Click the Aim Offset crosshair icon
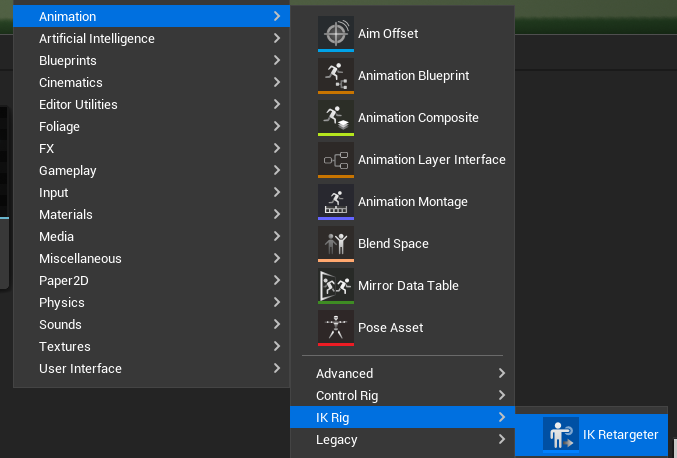Image resolution: width=677 pixels, height=458 pixels. point(335,33)
